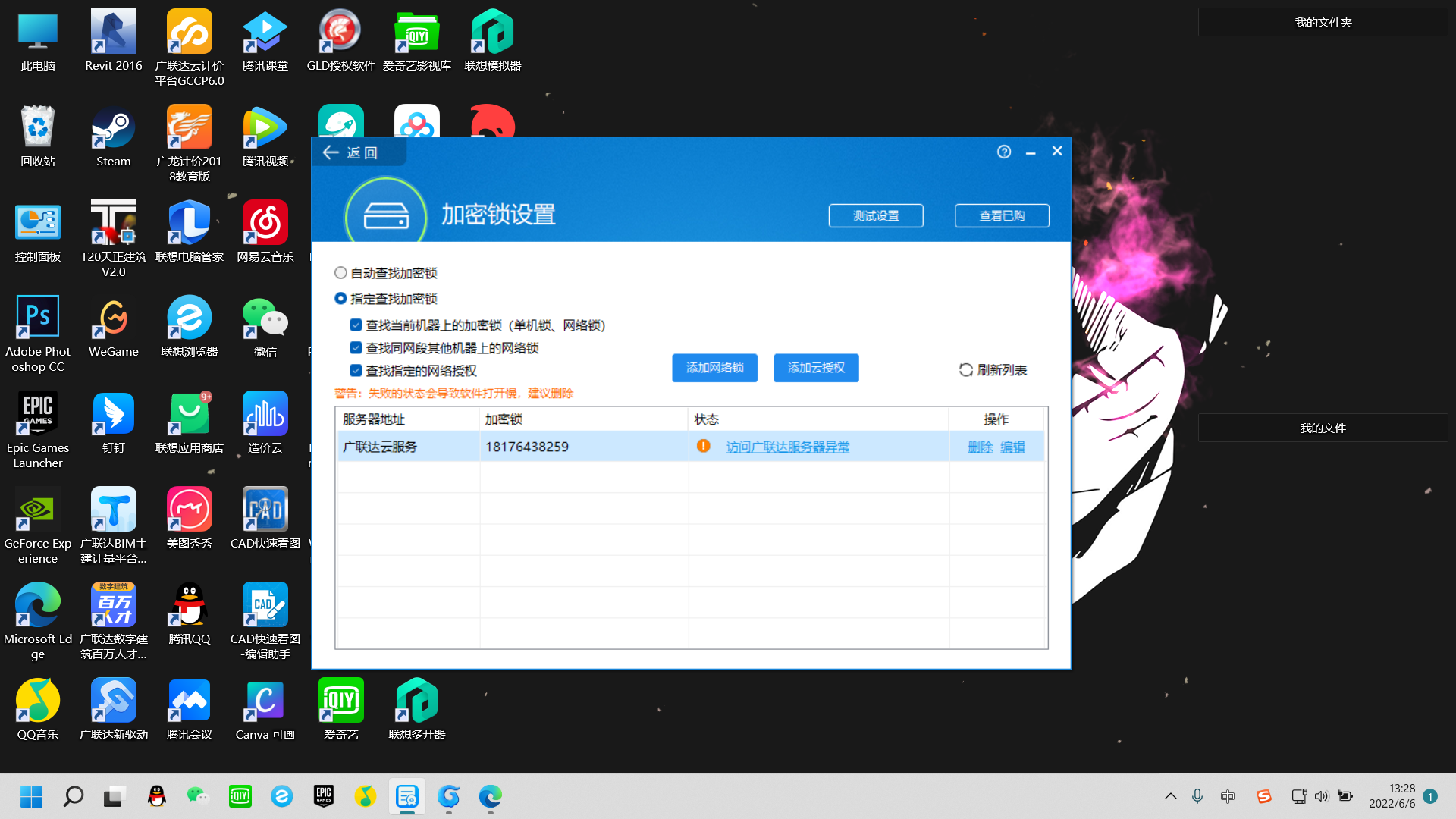Click 添加网络锁 button
Image resolution: width=1456 pixels, height=819 pixels.
click(715, 367)
